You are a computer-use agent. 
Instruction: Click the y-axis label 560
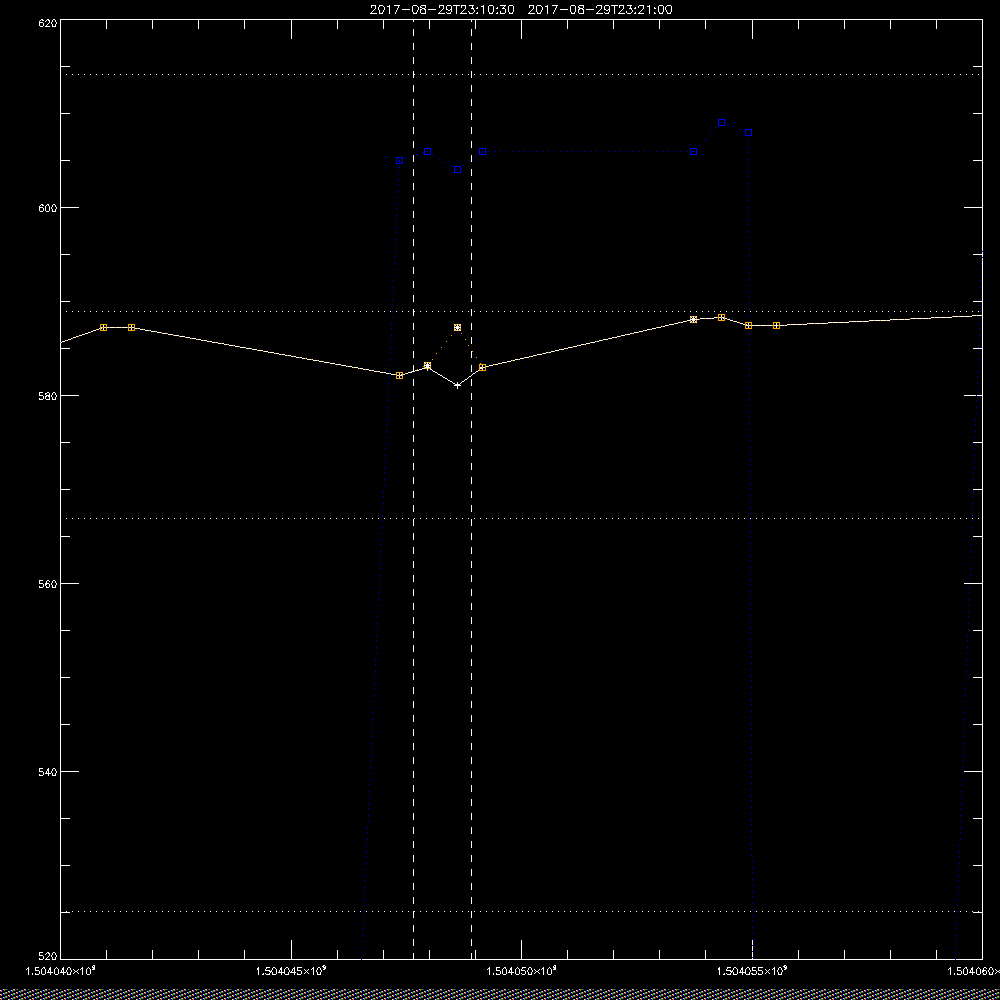point(48,584)
